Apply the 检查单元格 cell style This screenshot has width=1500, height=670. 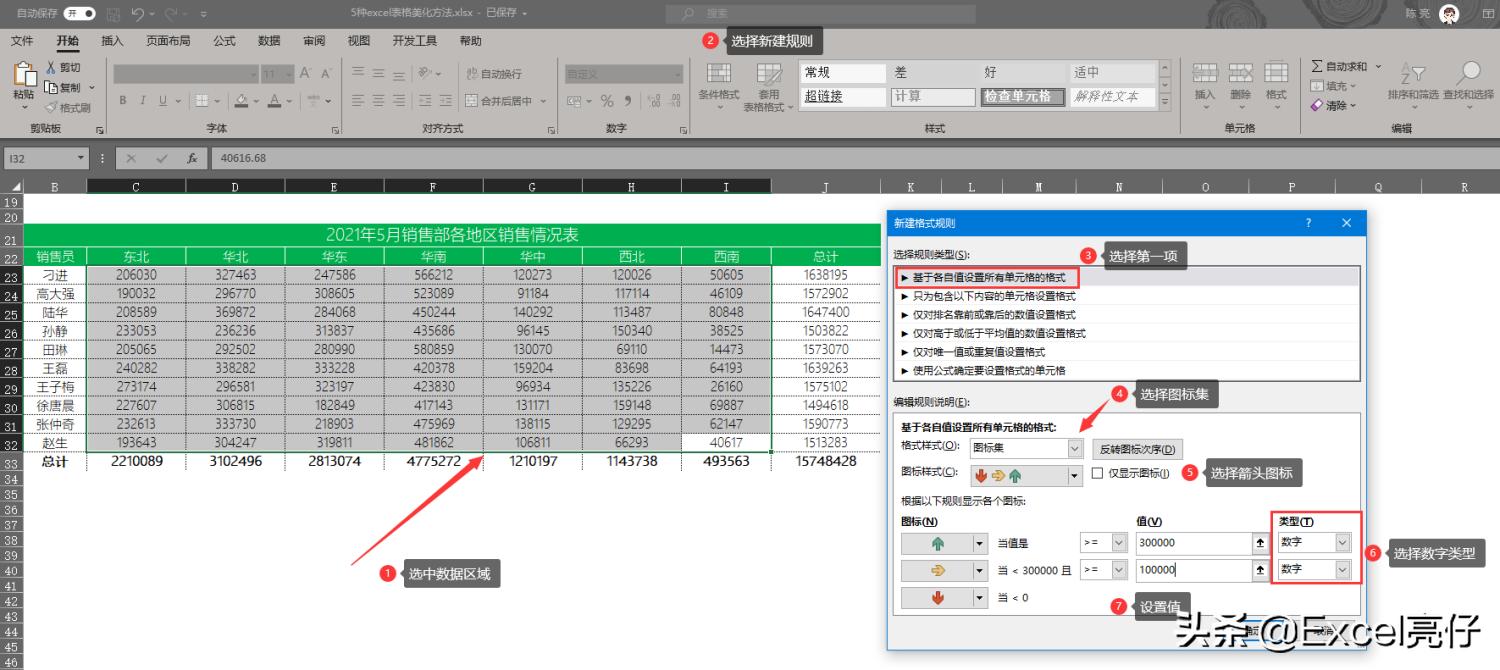pos(1021,96)
